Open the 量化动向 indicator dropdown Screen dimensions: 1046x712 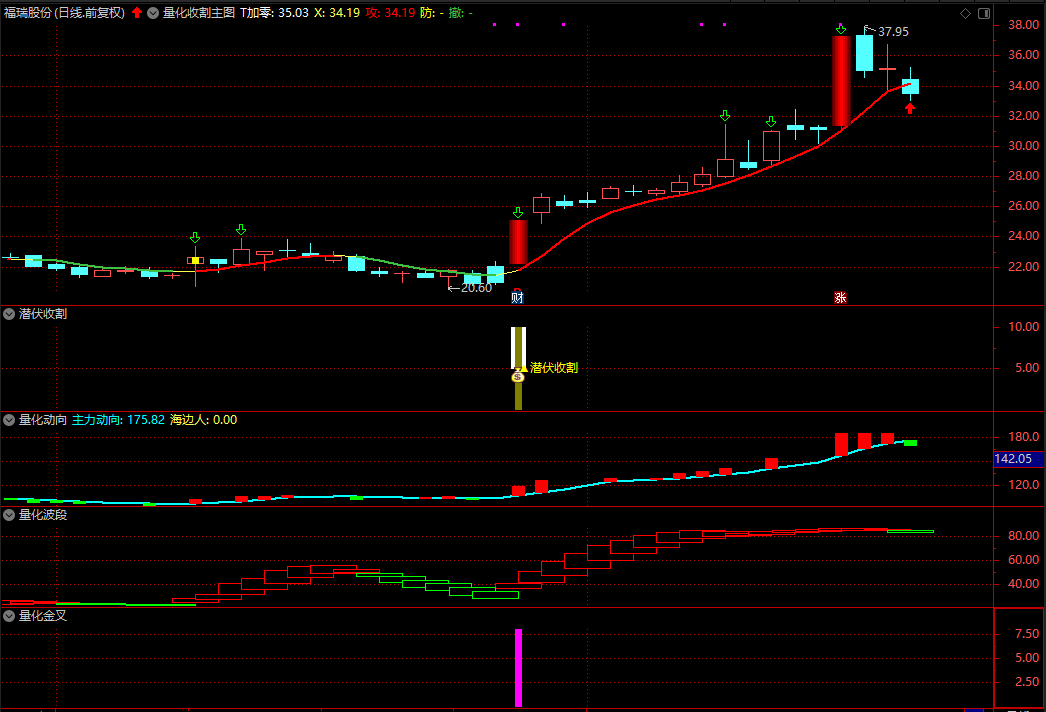pyautogui.click(x=9, y=420)
